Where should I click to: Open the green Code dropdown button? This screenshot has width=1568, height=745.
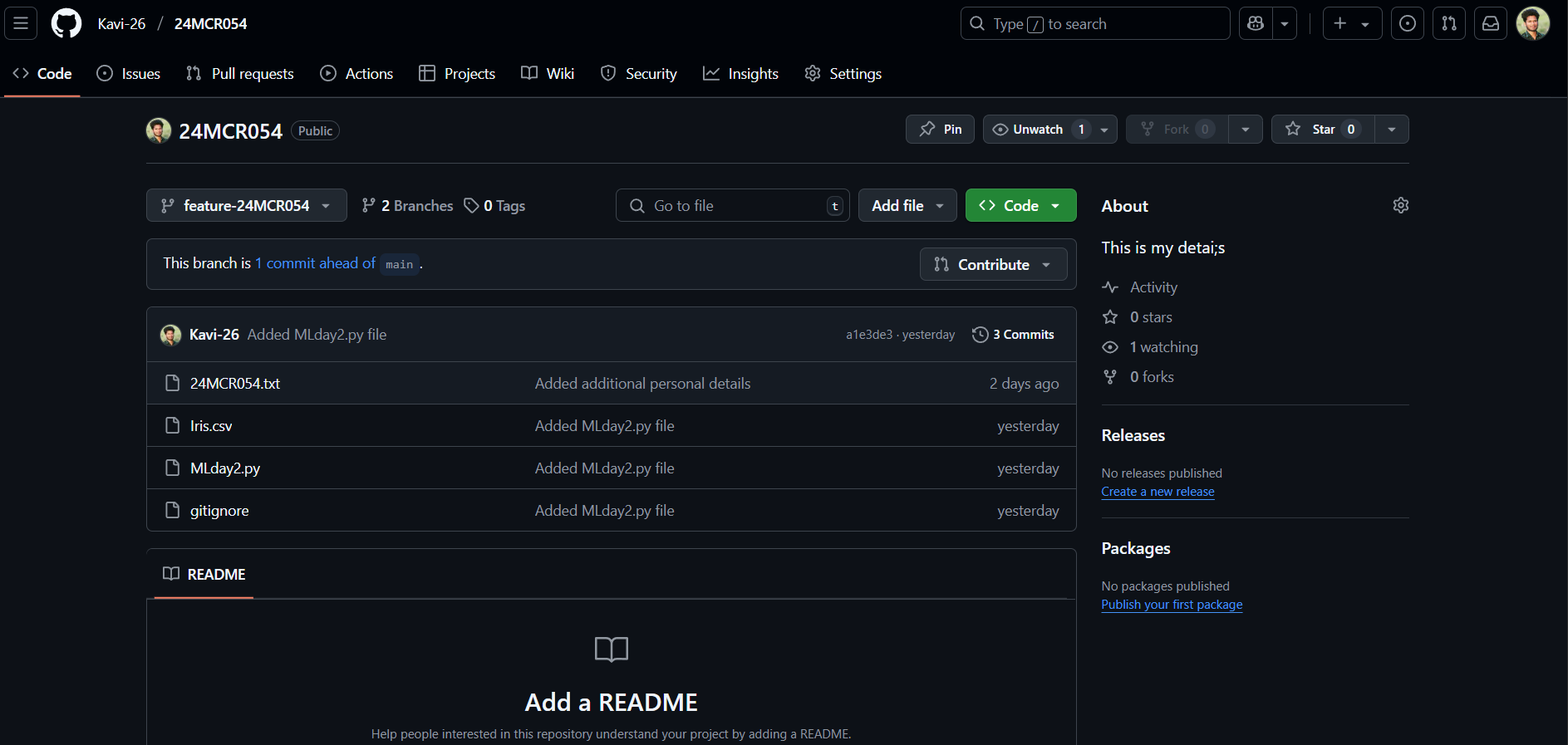coord(1020,205)
